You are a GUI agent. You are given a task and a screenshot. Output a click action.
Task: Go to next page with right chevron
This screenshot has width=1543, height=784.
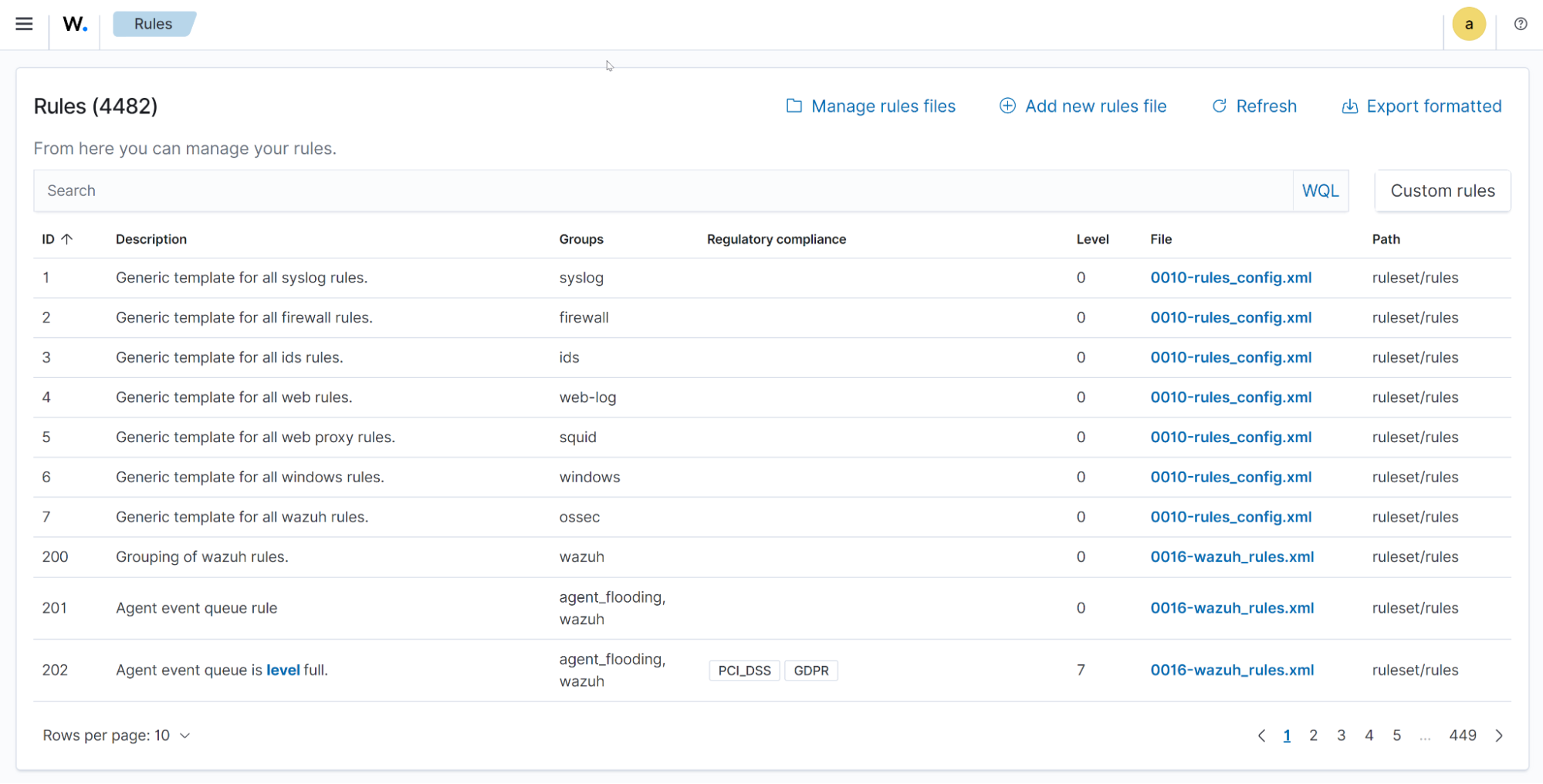1499,735
